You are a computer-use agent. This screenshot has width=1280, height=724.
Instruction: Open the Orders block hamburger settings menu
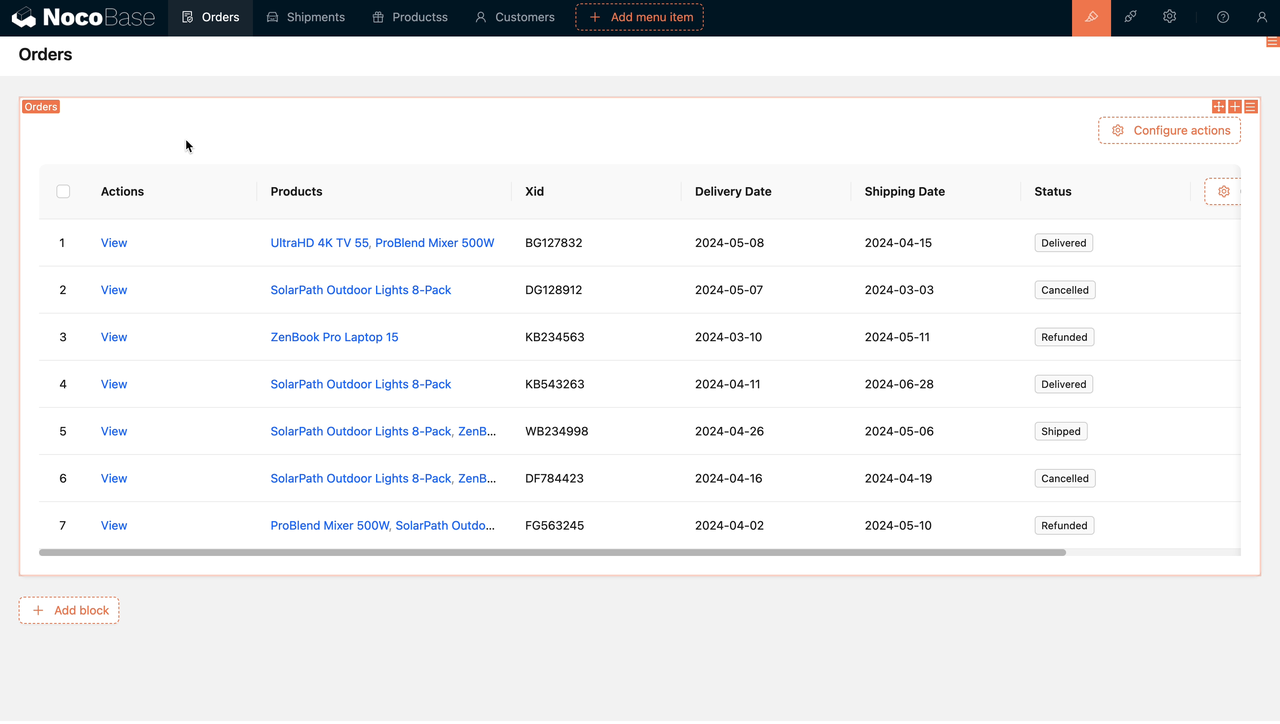click(1251, 107)
